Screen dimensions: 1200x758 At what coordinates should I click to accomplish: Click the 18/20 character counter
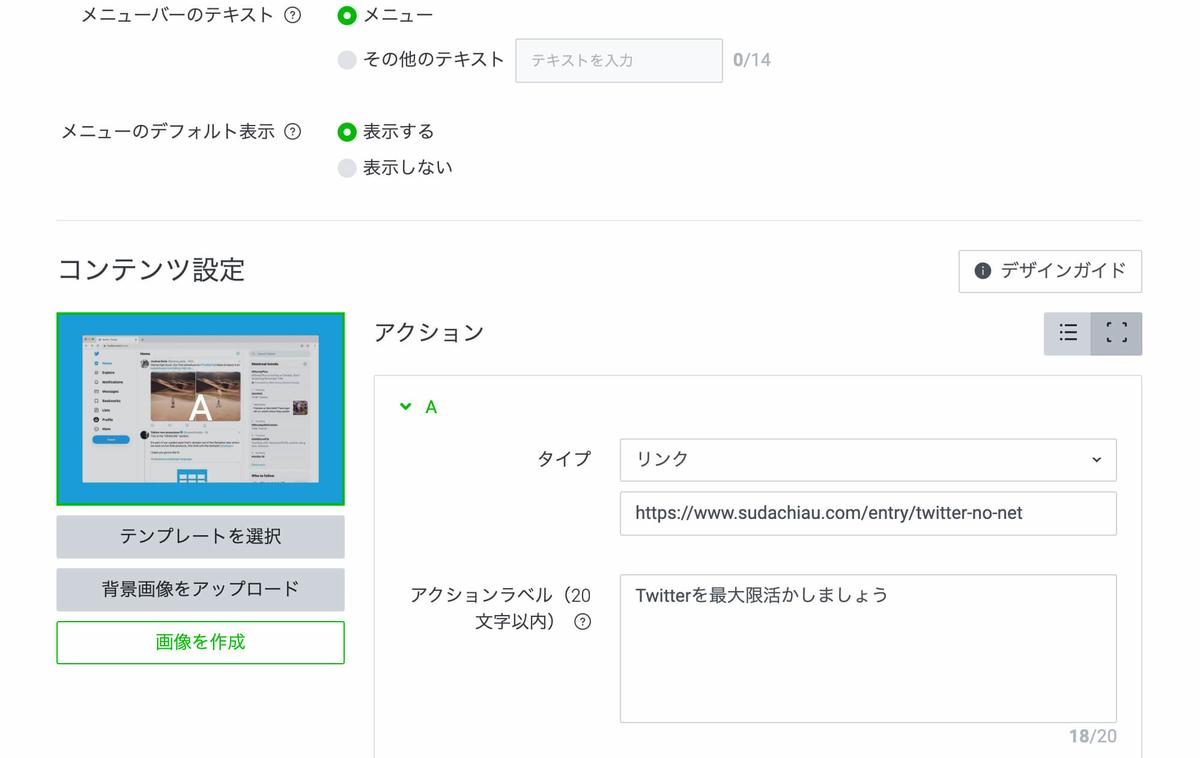pyautogui.click(x=1092, y=736)
